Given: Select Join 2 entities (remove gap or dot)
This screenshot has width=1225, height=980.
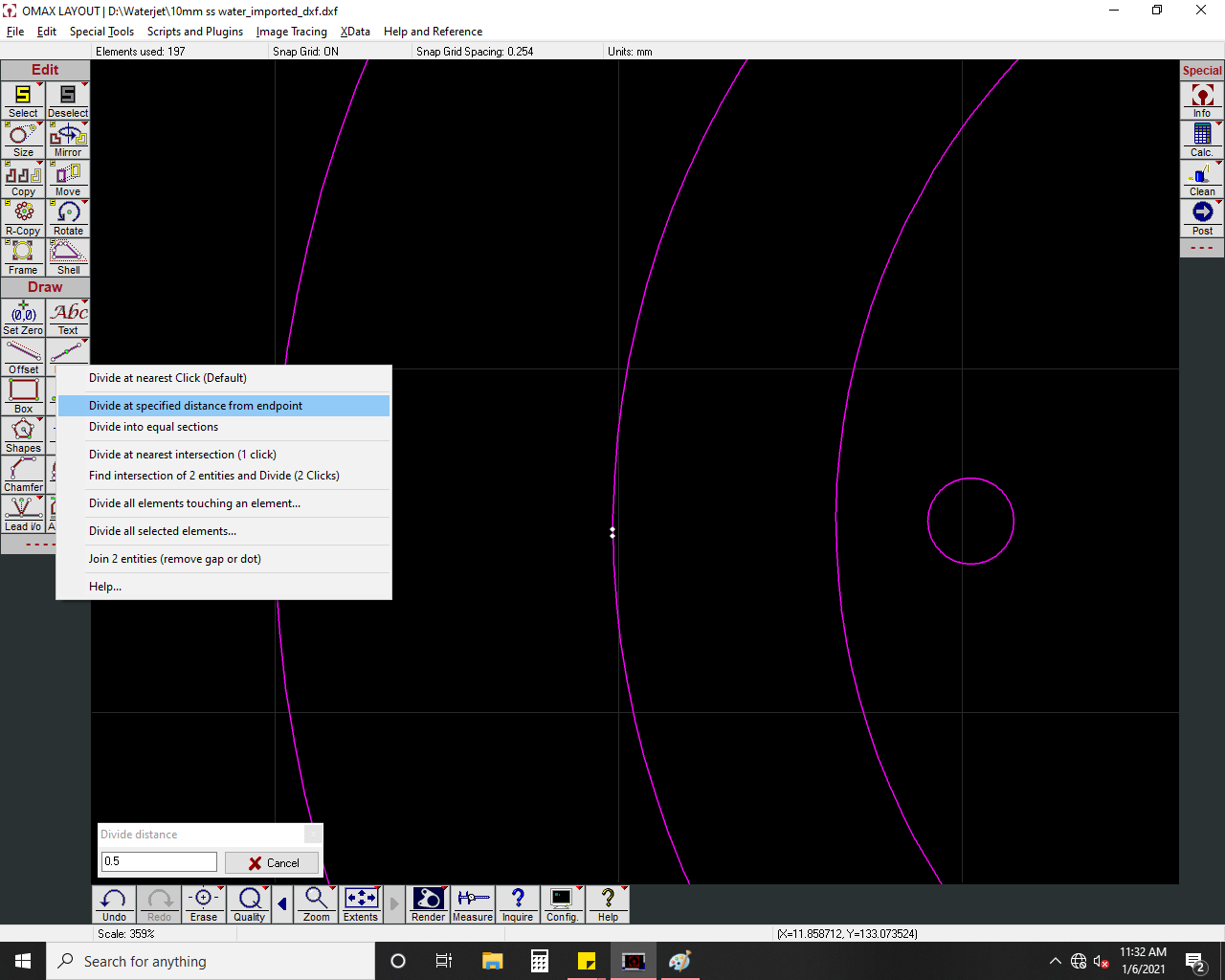Looking at the screenshot, I should (x=224, y=559).
